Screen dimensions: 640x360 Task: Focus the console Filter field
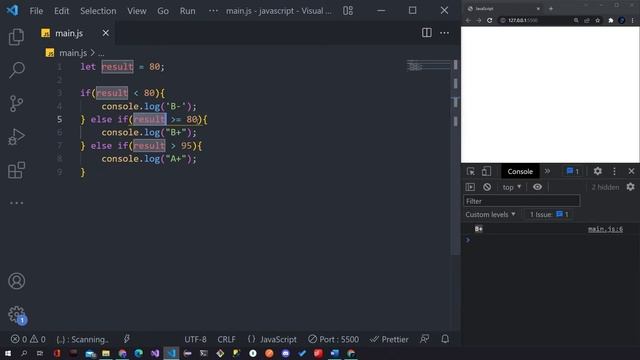pos(522,201)
